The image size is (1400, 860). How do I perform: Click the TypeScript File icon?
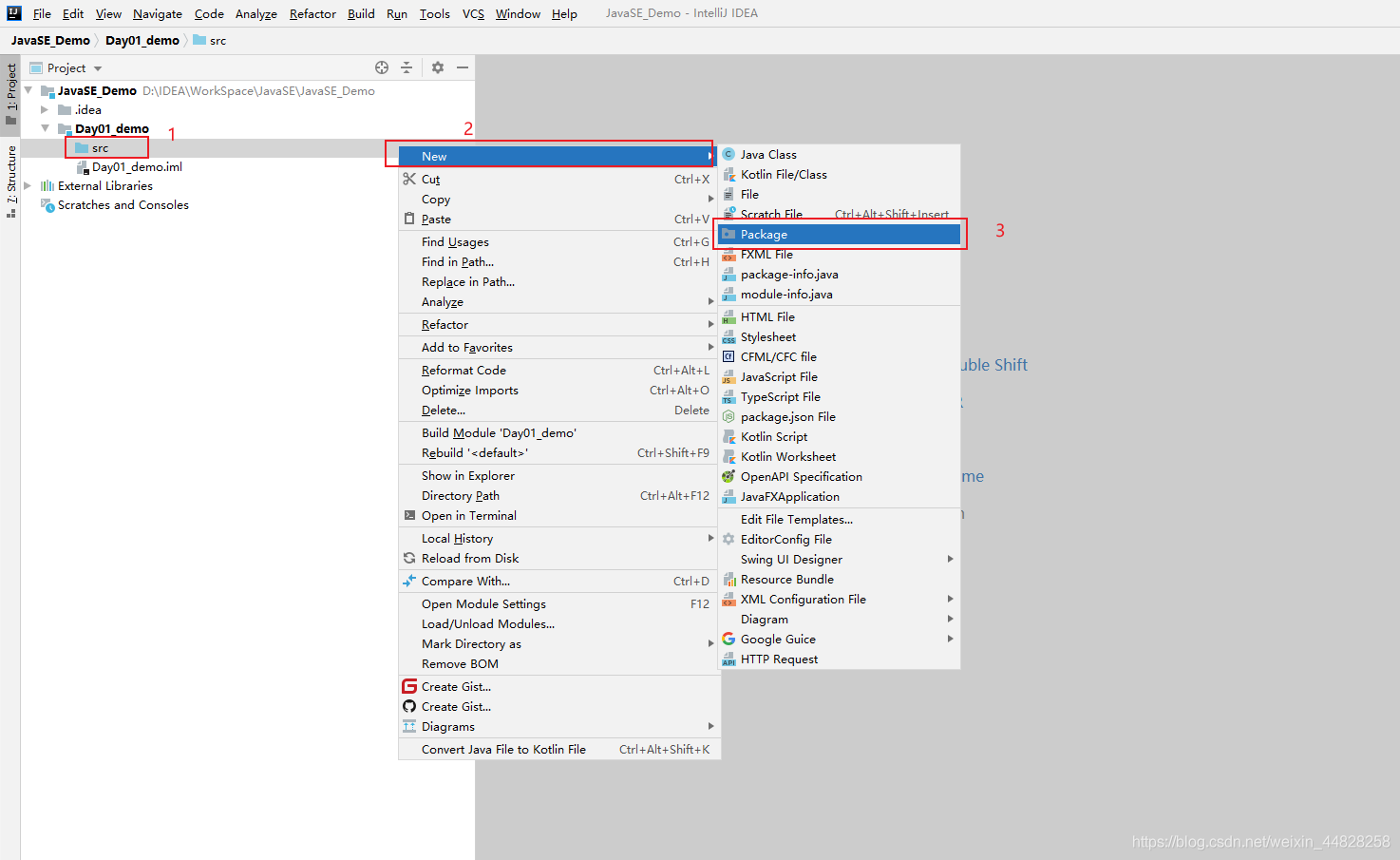(728, 396)
